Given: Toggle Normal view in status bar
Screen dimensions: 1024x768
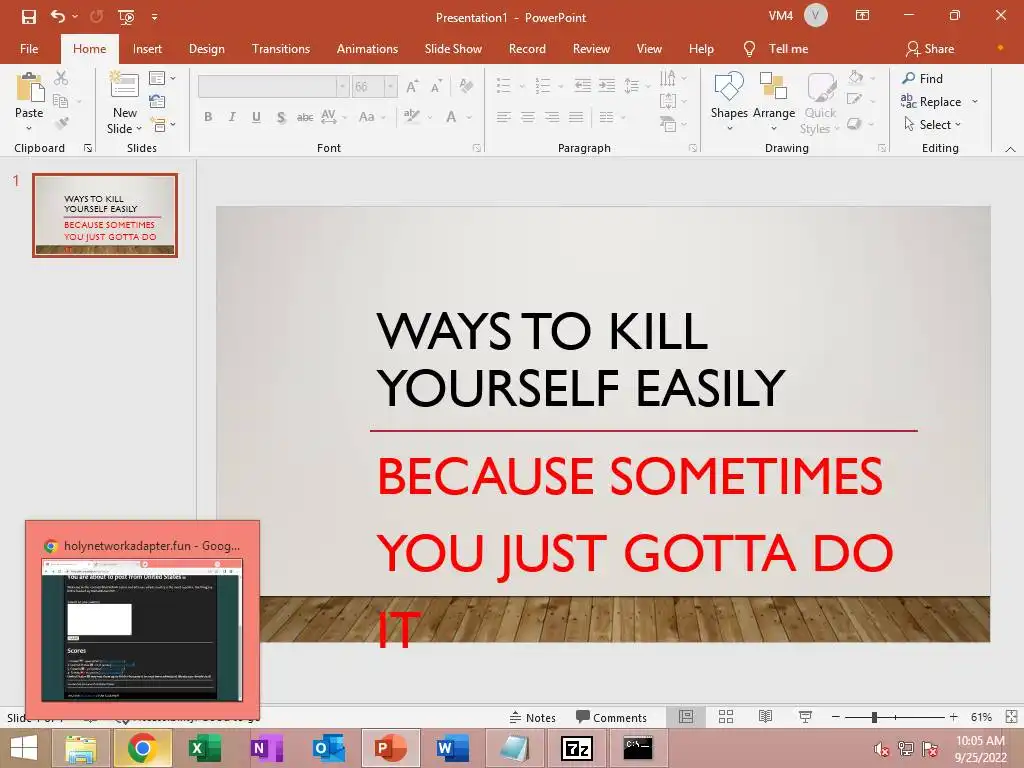Looking at the screenshot, I should pyautogui.click(x=686, y=717).
